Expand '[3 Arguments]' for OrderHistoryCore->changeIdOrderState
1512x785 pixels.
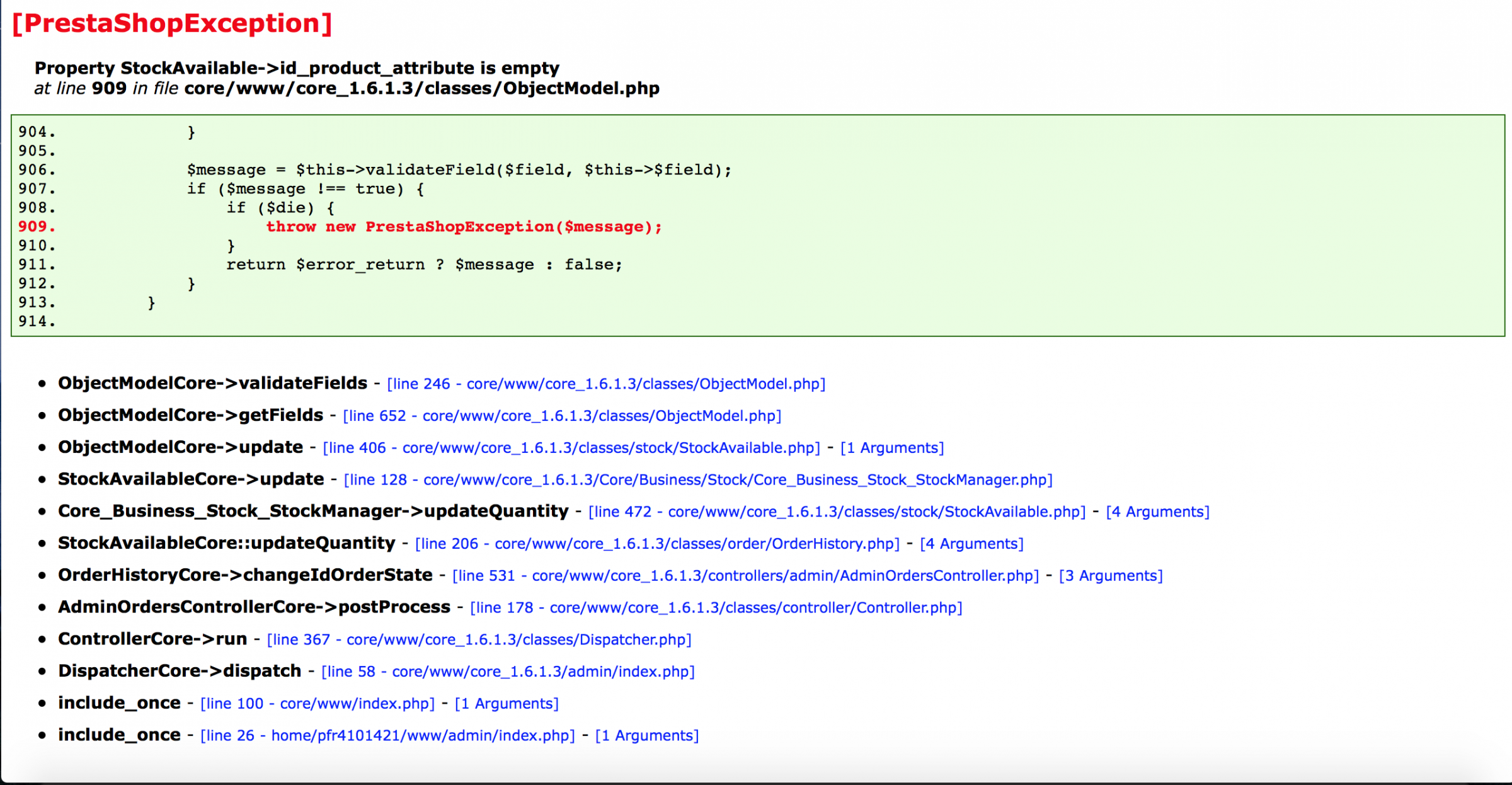click(1111, 576)
